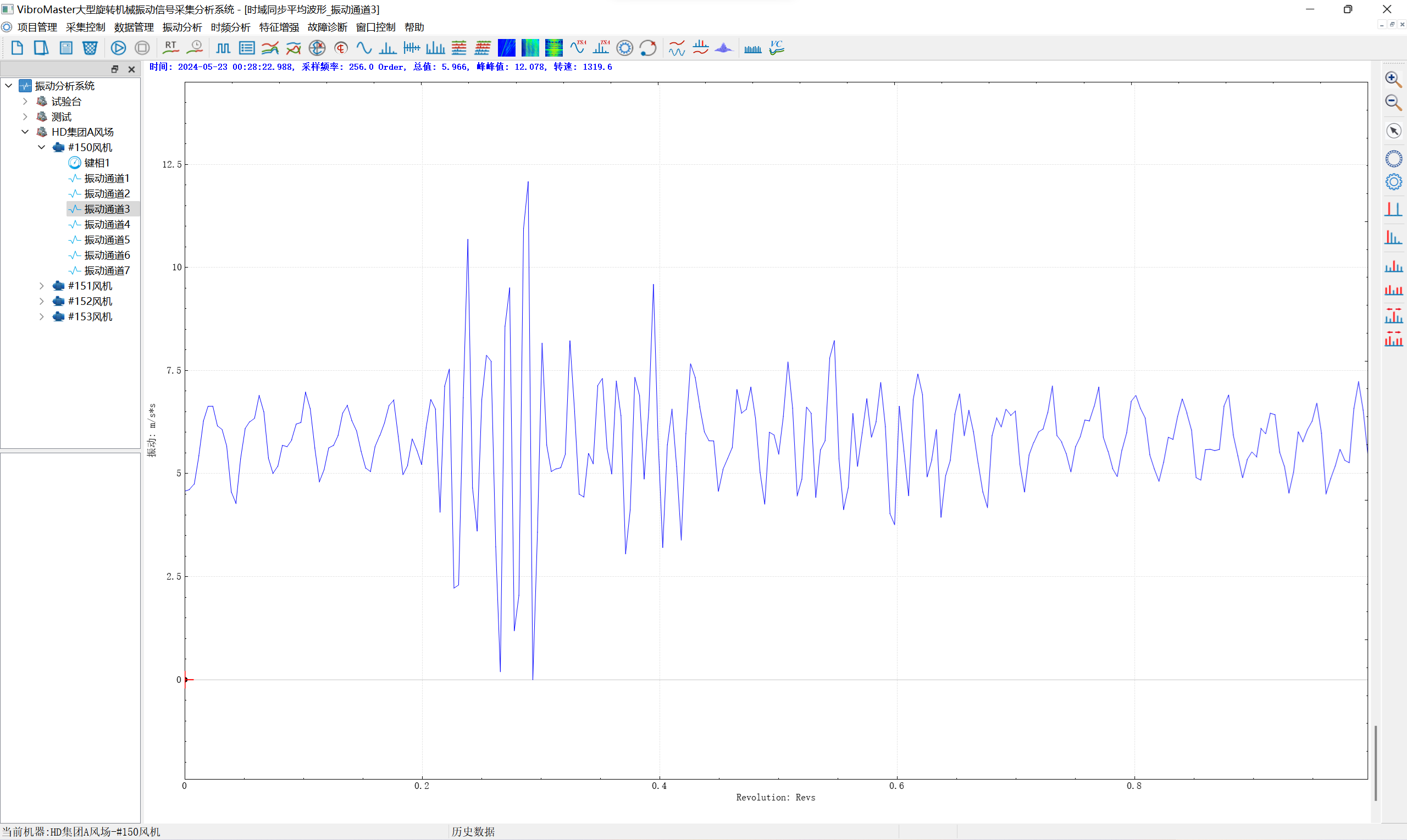Open the 故障诊断 menu
Screen dimensions: 1407x840
[x=327, y=27]
